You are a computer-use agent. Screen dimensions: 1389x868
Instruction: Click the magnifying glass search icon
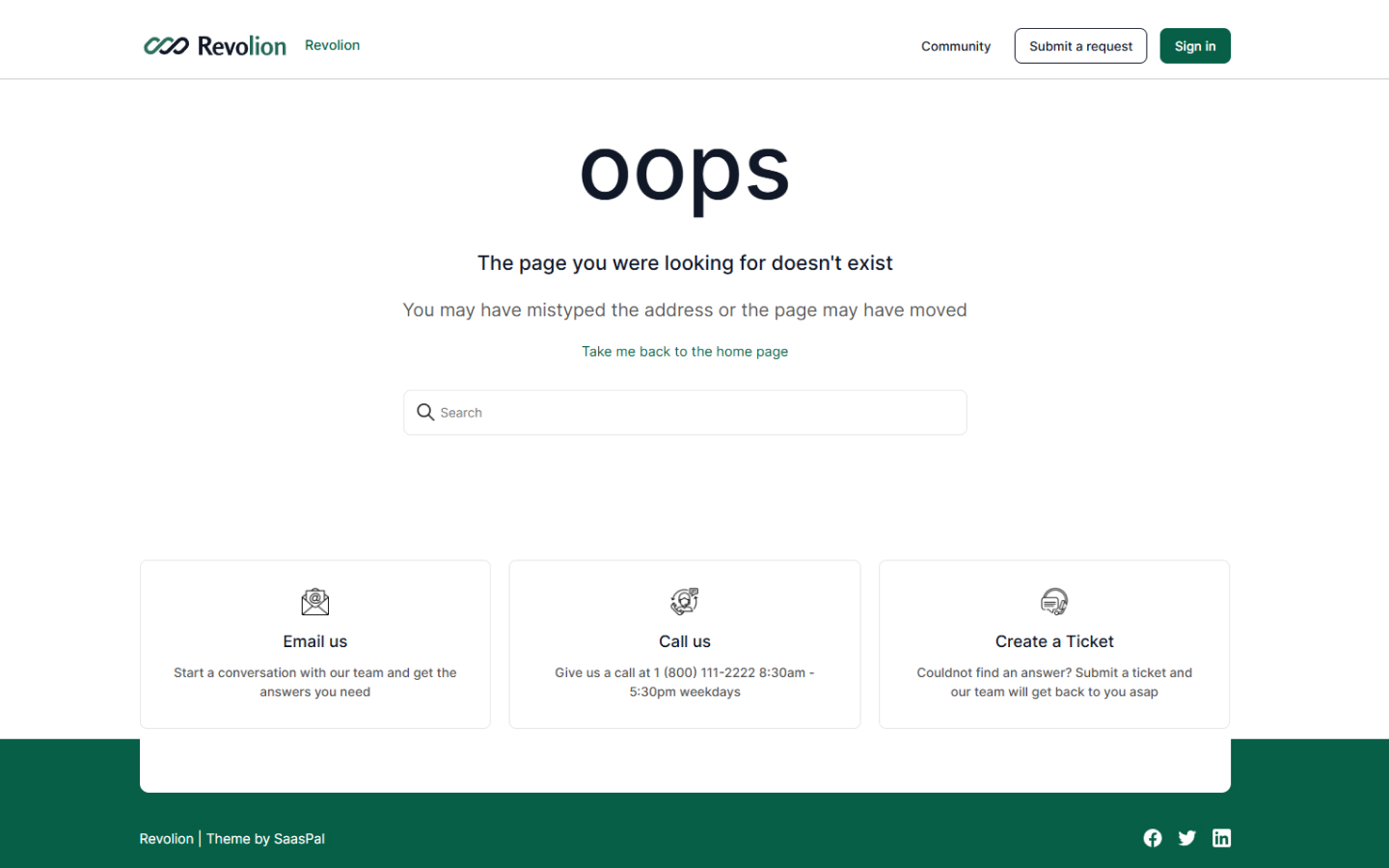425,413
